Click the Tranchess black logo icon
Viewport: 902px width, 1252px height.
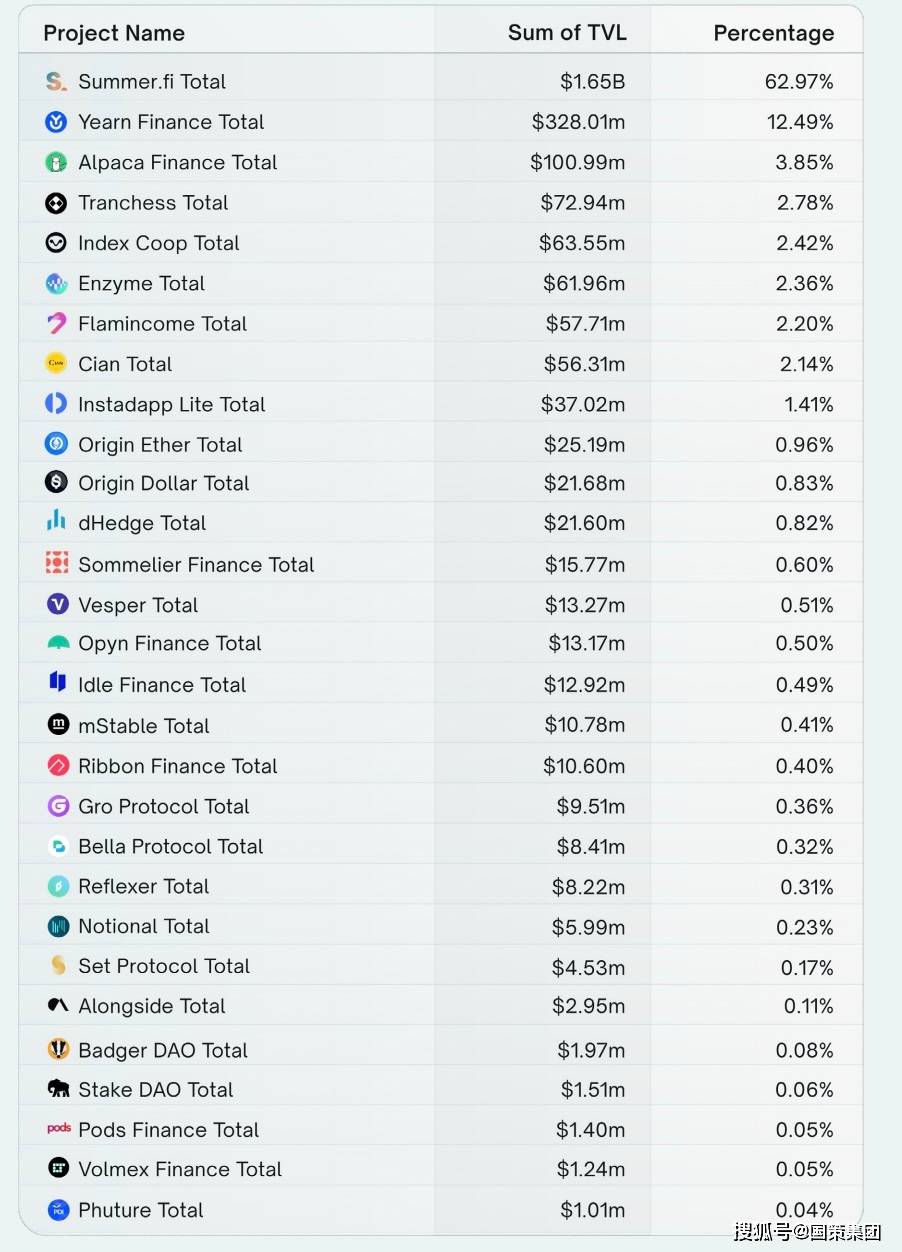(56, 203)
